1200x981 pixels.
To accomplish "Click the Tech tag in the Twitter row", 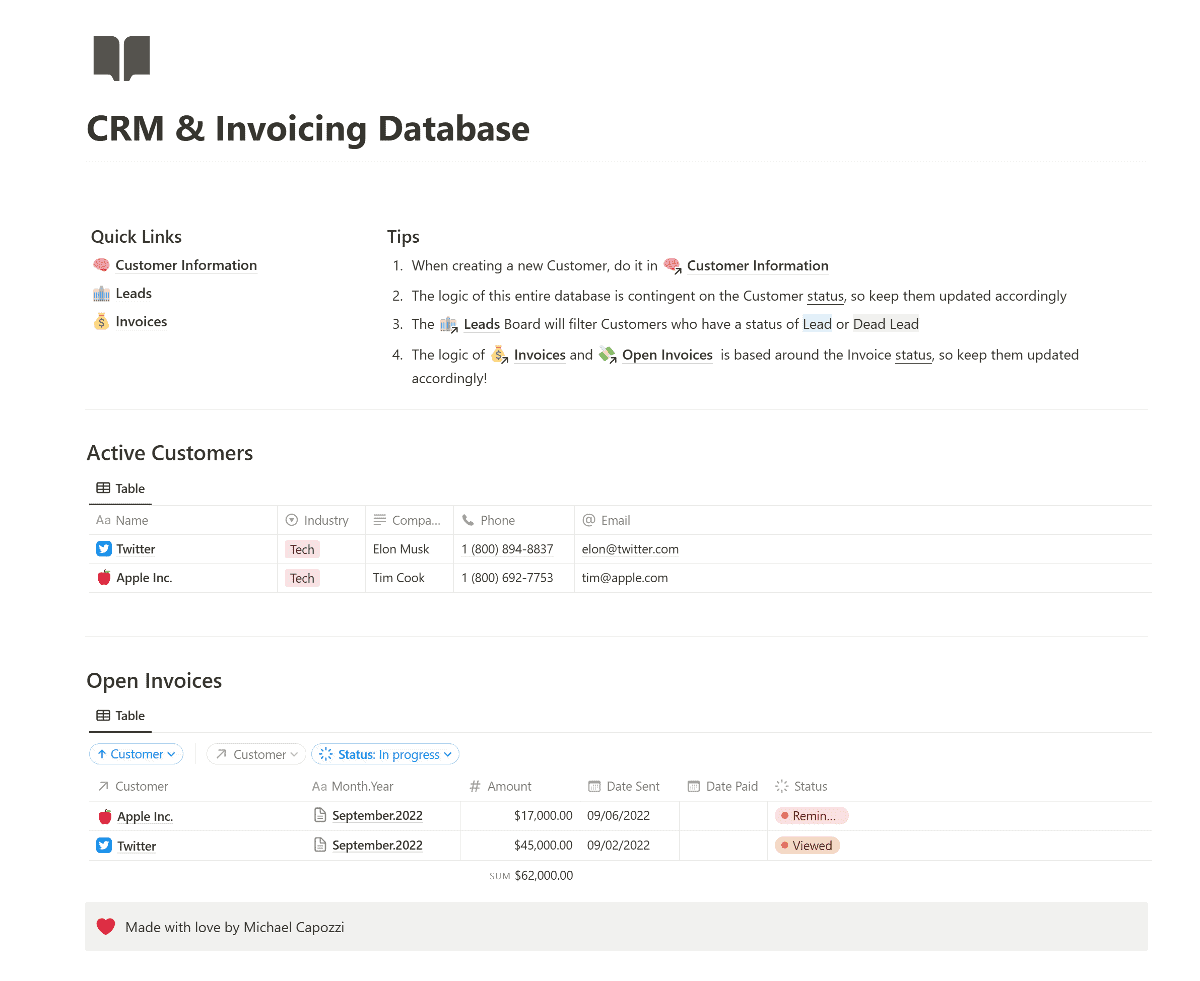I will (302, 549).
